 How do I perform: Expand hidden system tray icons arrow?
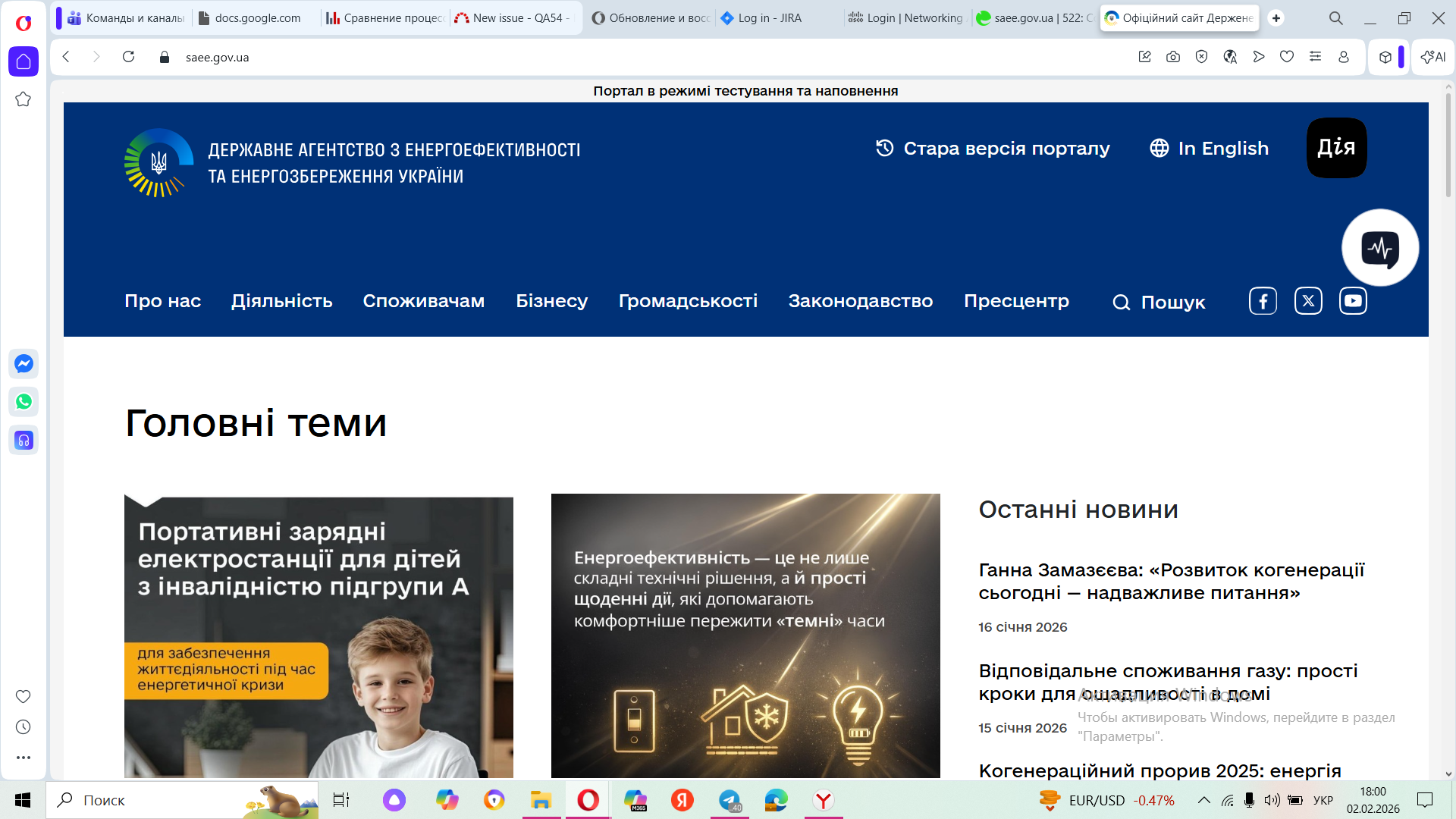click(1203, 800)
